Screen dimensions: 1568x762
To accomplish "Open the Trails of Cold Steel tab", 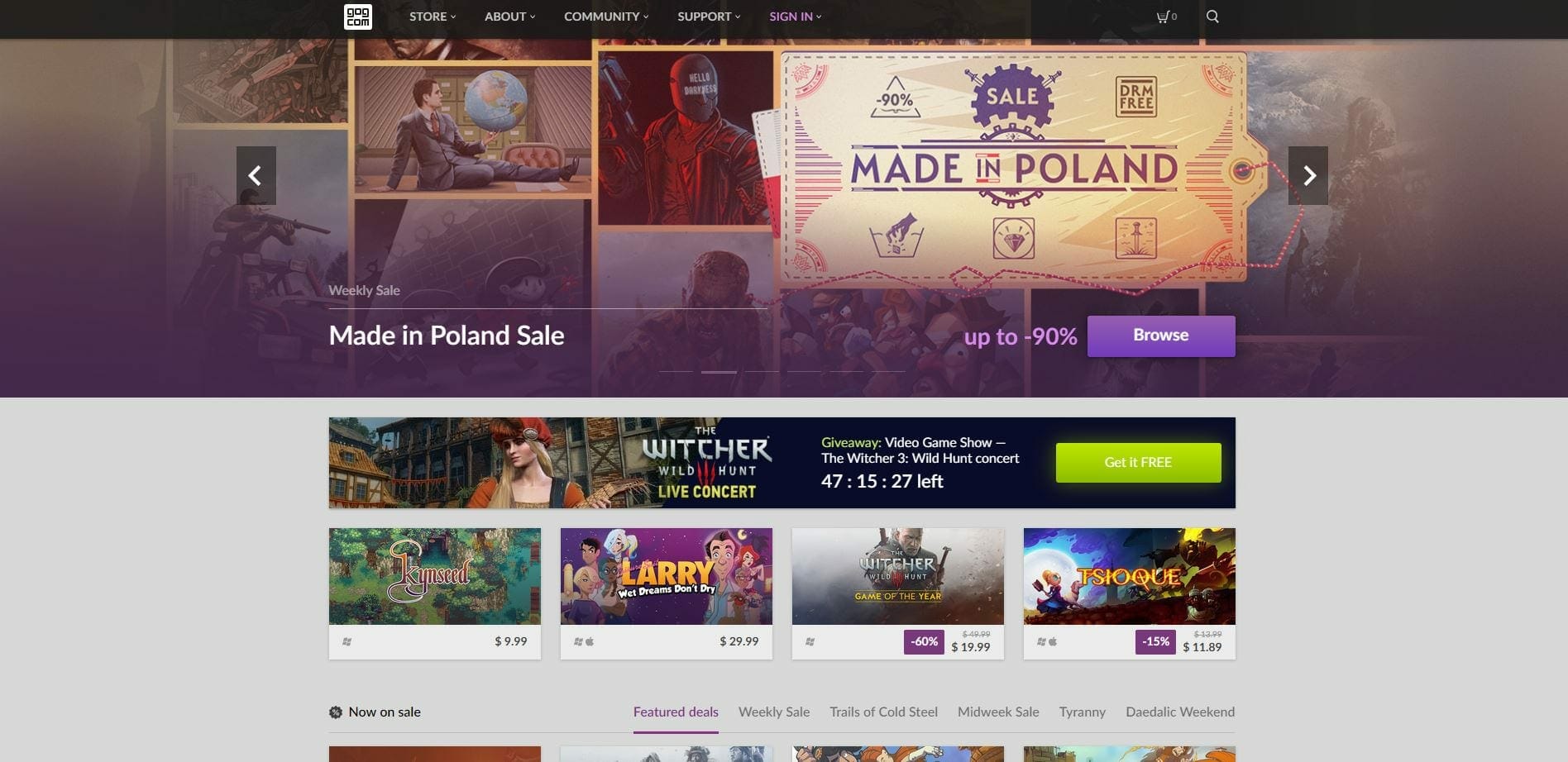I will tap(883, 712).
